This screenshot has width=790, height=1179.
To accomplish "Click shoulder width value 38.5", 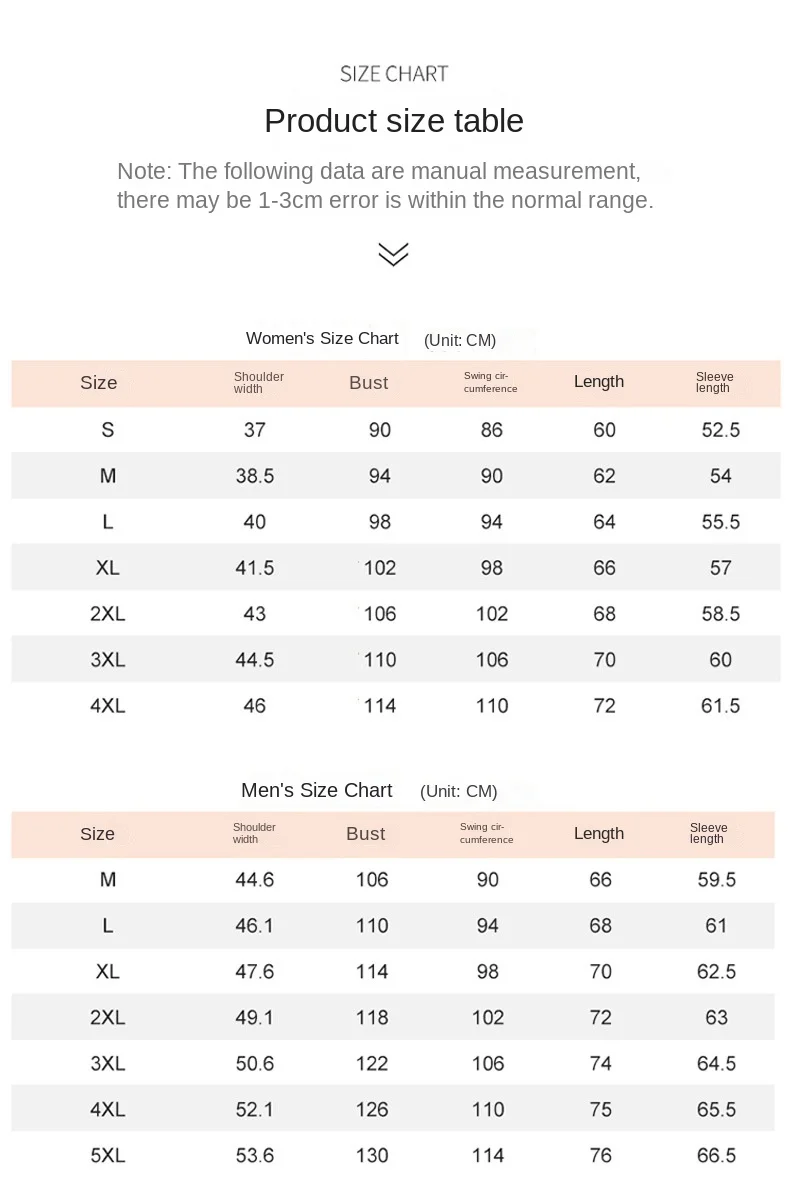I will click(255, 476).
